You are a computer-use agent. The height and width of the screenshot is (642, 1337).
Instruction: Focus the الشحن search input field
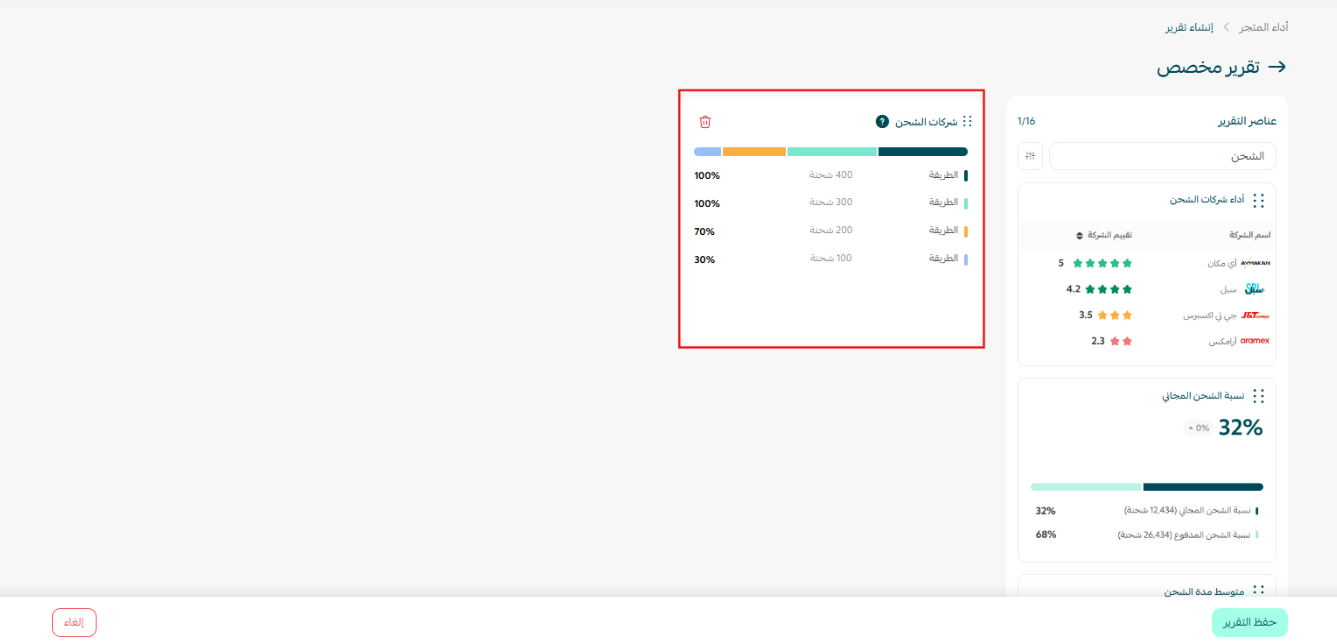[x=1162, y=156]
